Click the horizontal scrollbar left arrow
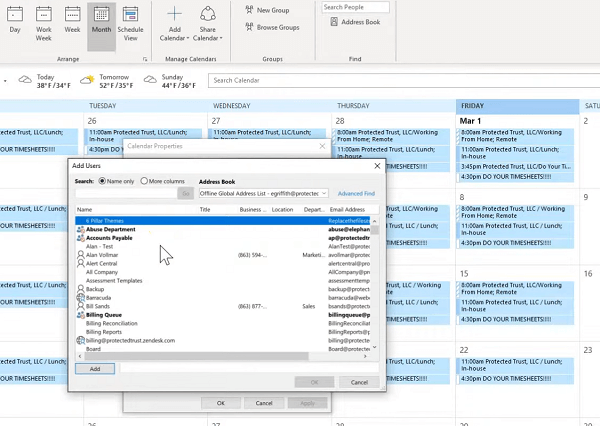 click(80, 356)
